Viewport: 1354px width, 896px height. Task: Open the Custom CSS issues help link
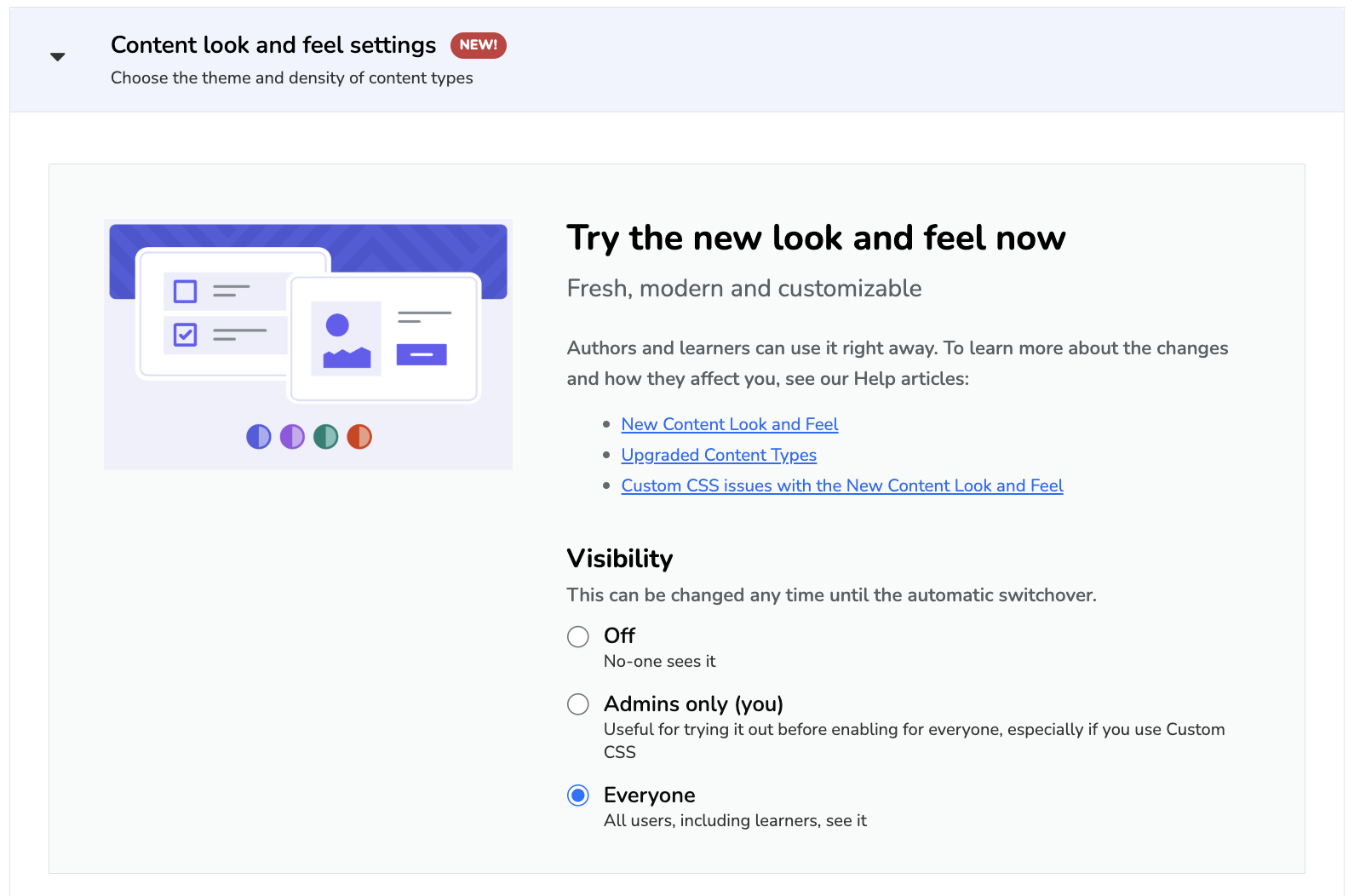click(x=842, y=485)
